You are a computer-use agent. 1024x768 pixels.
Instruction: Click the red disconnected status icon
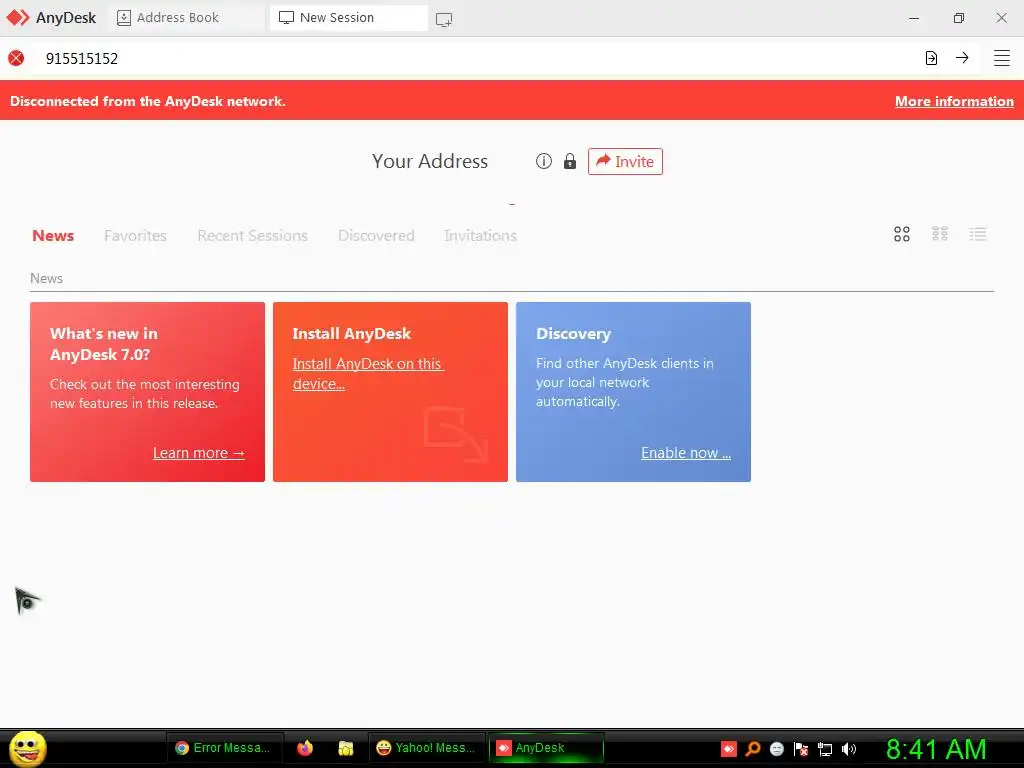click(x=16, y=58)
